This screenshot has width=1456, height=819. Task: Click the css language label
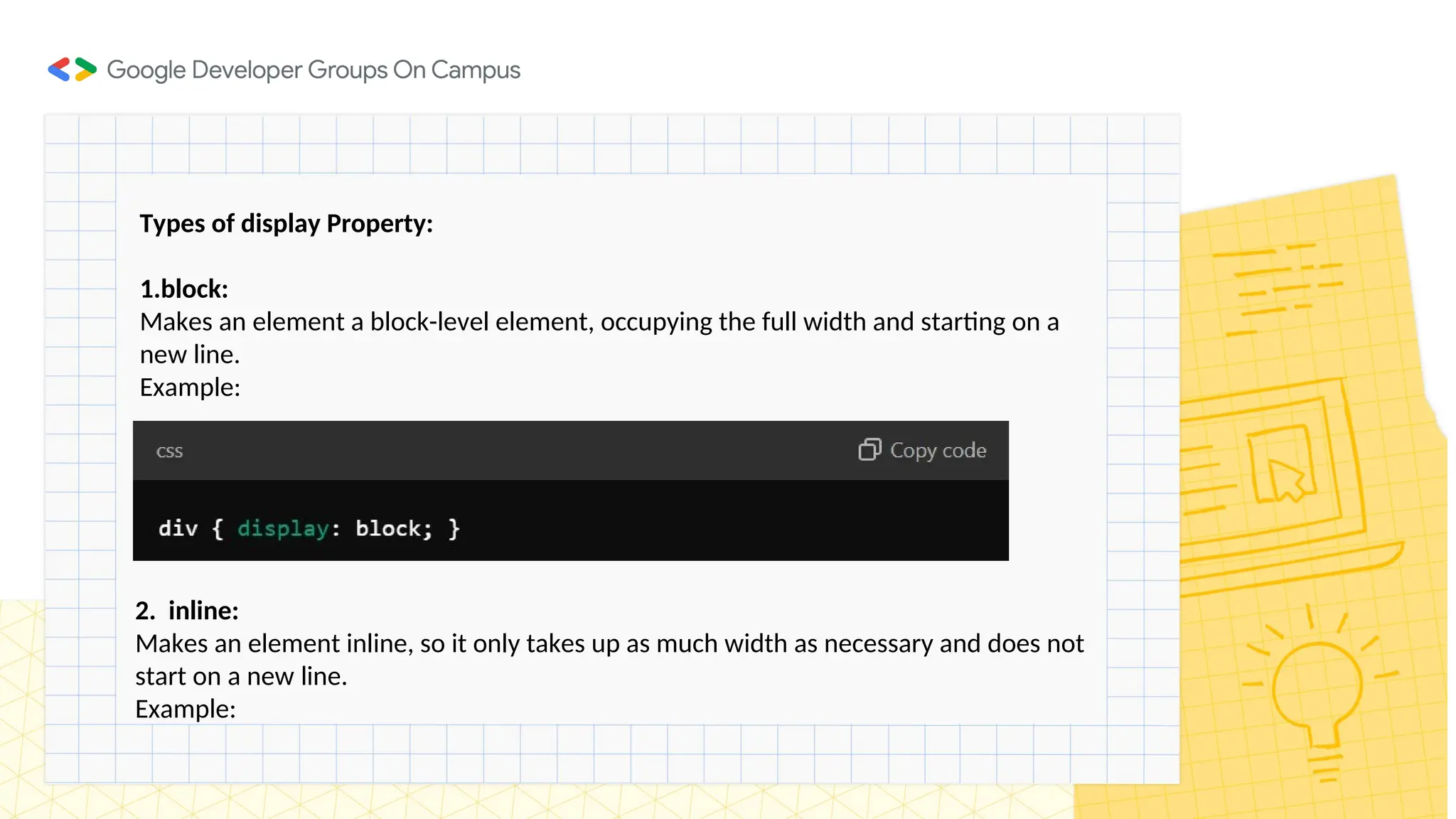coord(169,451)
